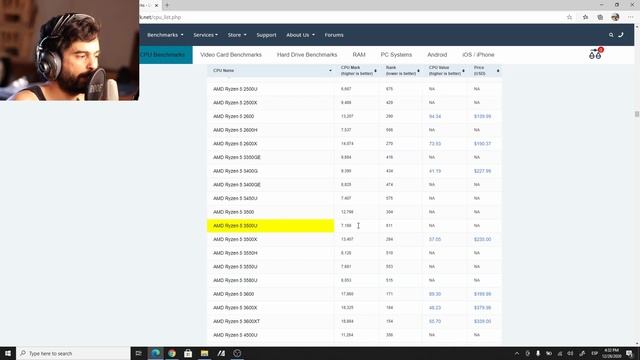This screenshot has height=360, width=640.
Task: Click the $199.99 price for Ryzen 5 3600
Action: point(482,294)
